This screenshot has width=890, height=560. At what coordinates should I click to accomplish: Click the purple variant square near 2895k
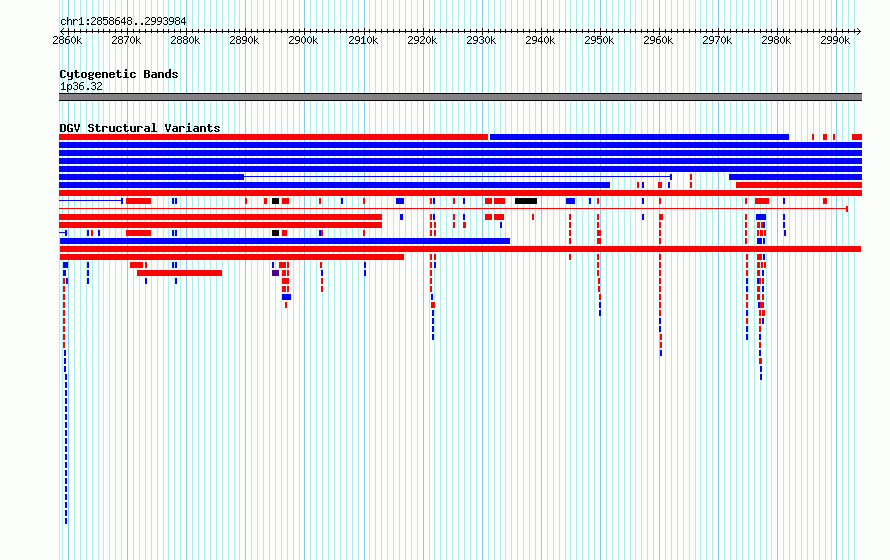(x=275, y=273)
